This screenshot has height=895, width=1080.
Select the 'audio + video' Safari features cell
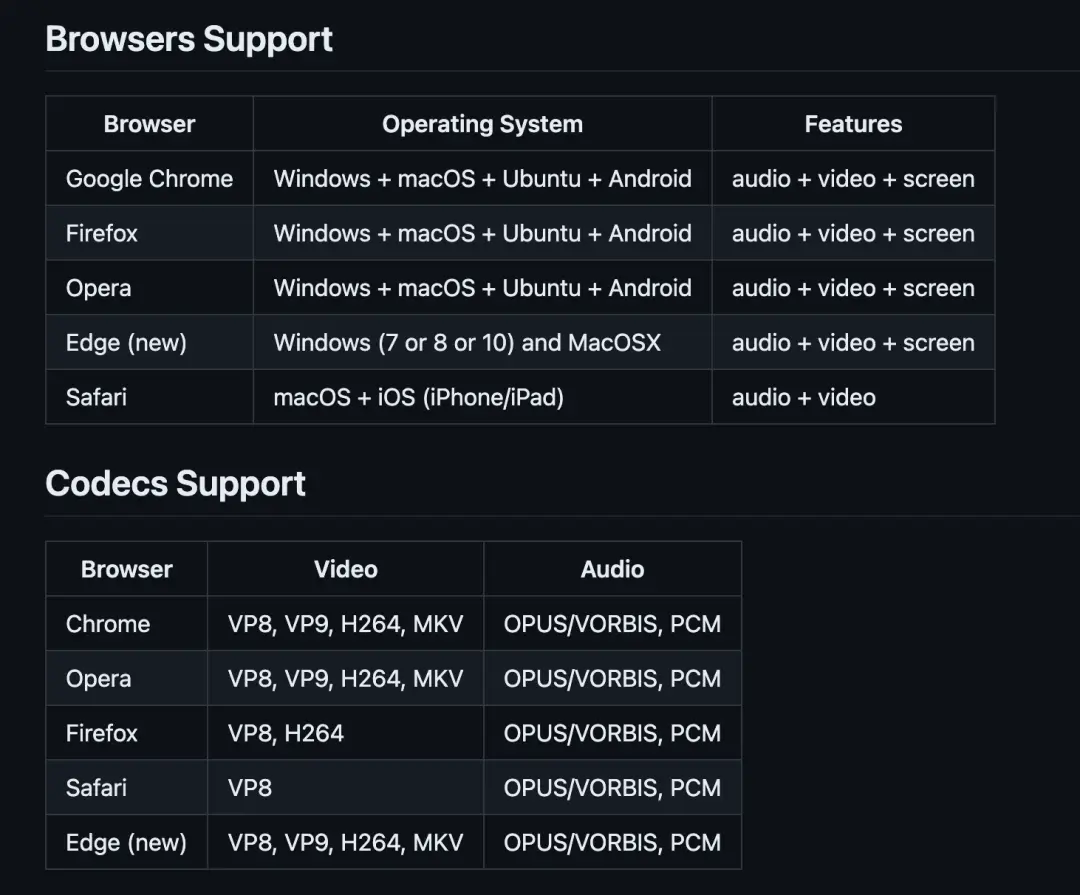click(804, 397)
